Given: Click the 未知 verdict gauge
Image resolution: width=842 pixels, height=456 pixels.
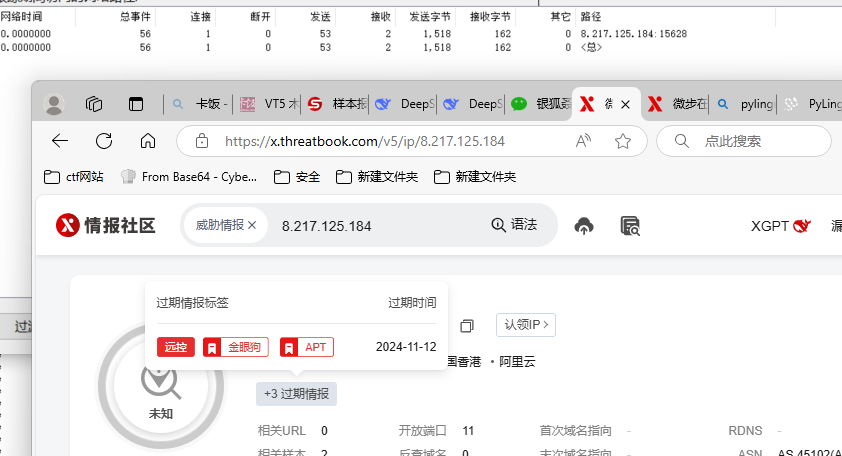Looking at the screenshot, I should [x=161, y=386].
